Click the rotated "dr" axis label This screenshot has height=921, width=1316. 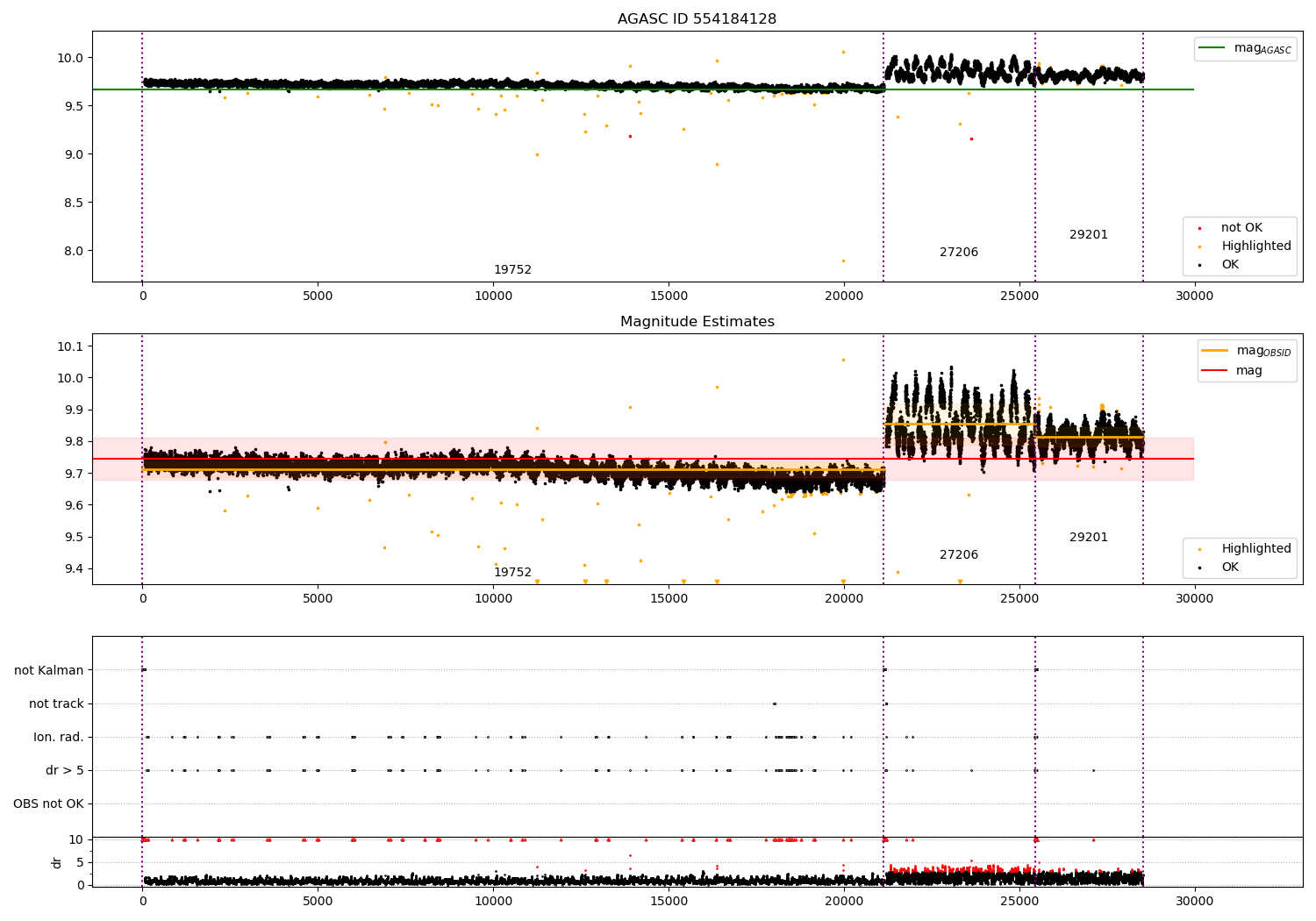tap(57, 862)
